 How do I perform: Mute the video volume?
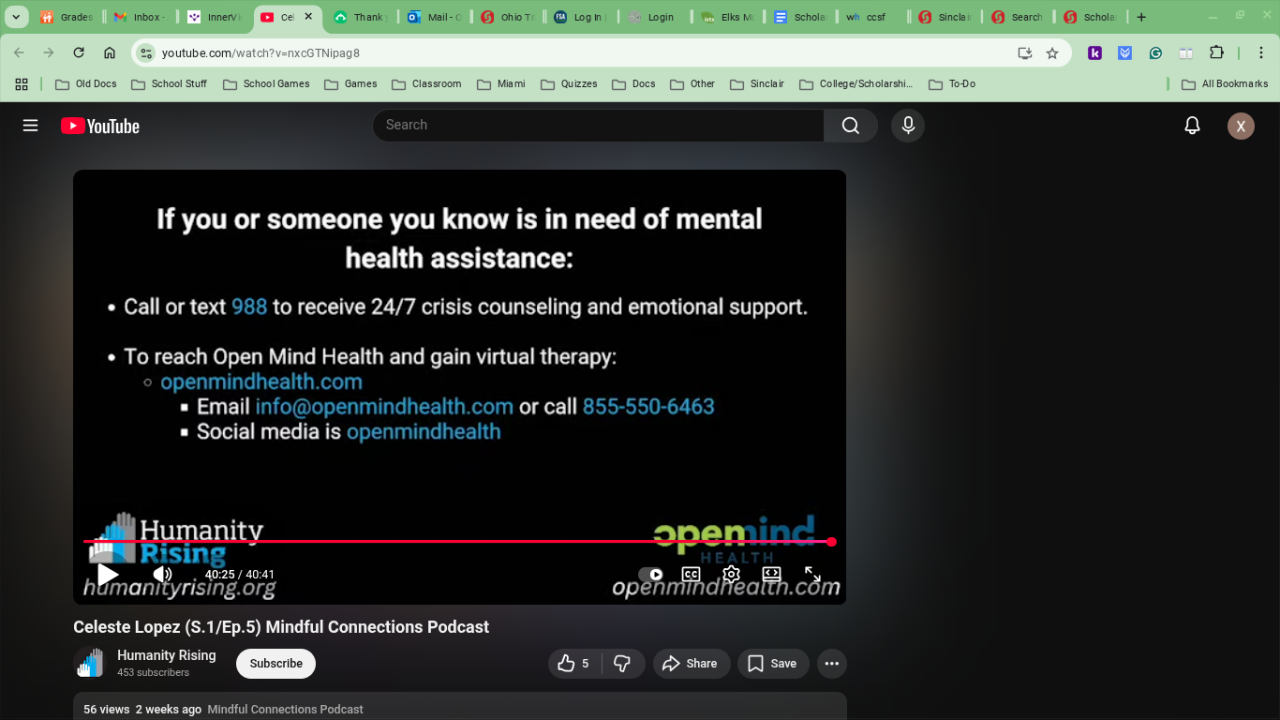click(162, 574)
